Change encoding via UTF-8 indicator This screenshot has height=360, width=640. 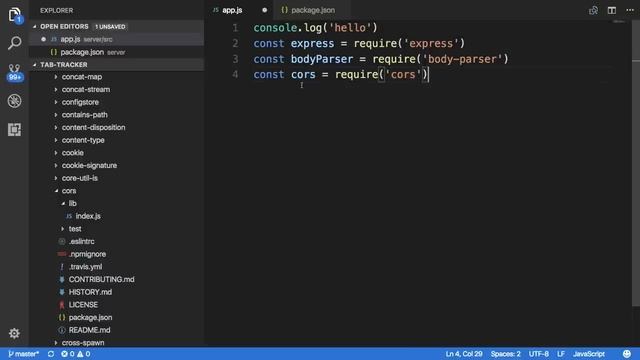(x=538, y=354)
